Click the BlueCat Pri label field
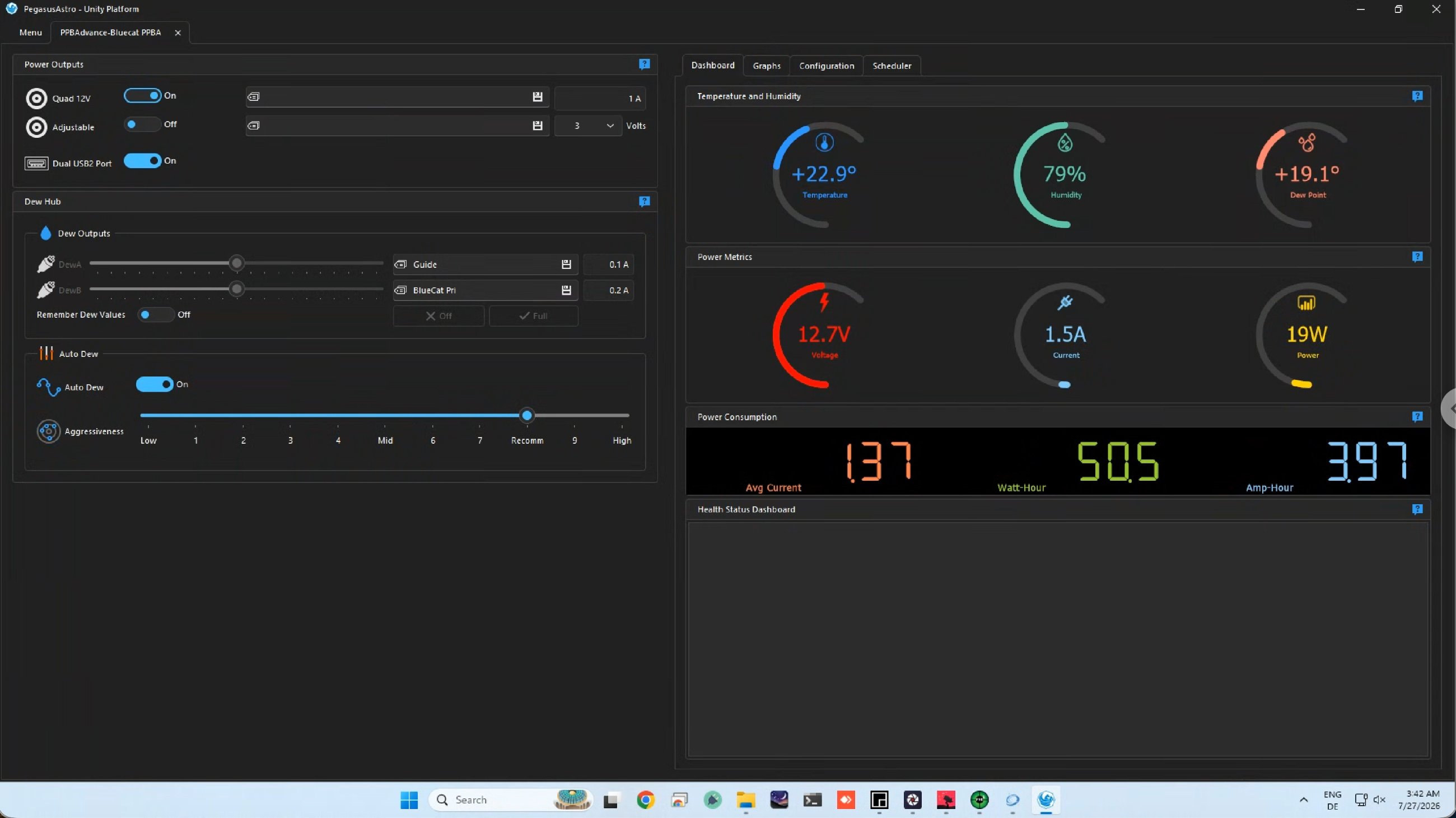This screenshot has width=1456, height=818. pyautogui.click(x=486, y=291)
